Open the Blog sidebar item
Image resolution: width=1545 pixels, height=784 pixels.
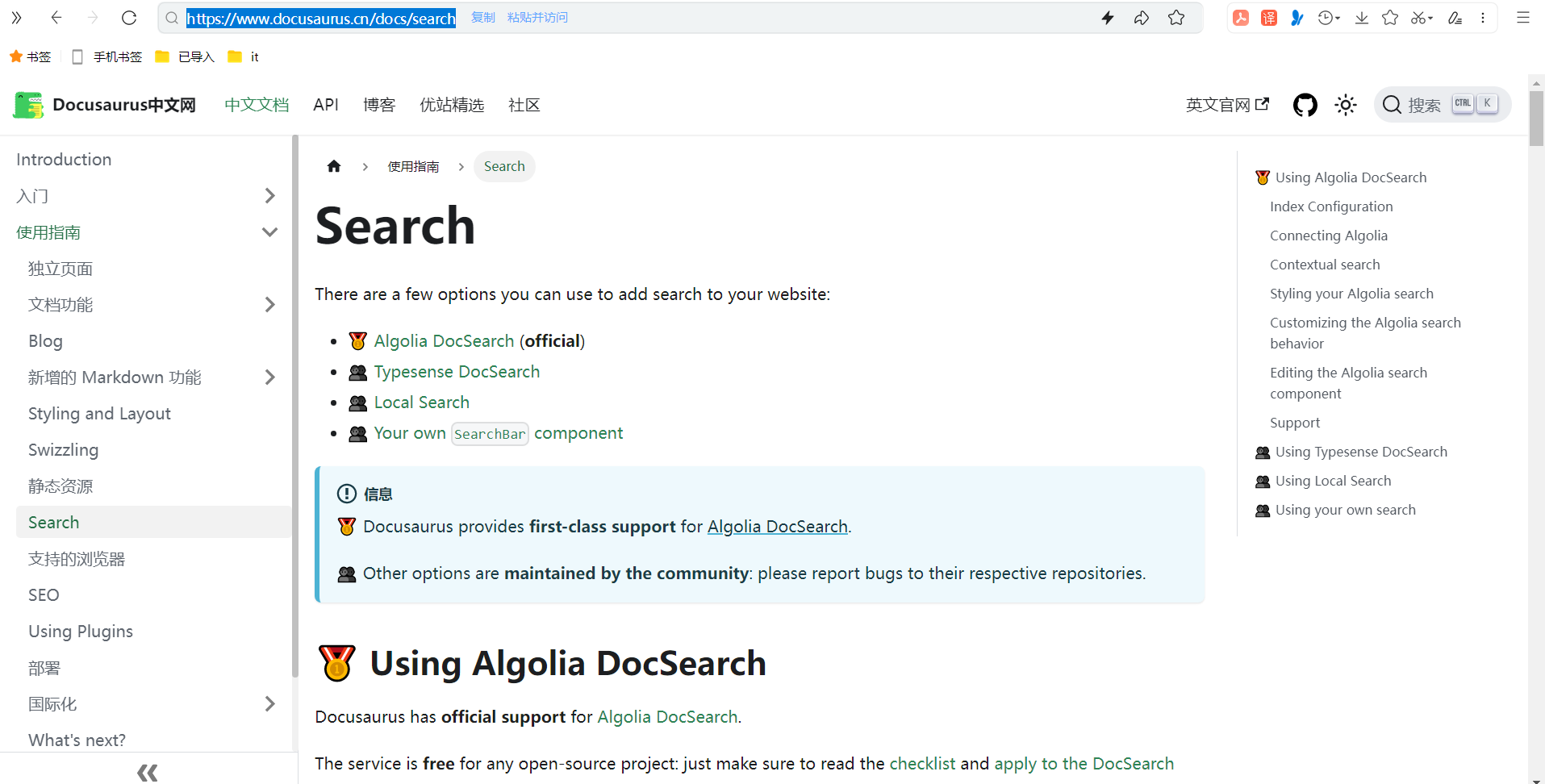[x=45, y=341]
